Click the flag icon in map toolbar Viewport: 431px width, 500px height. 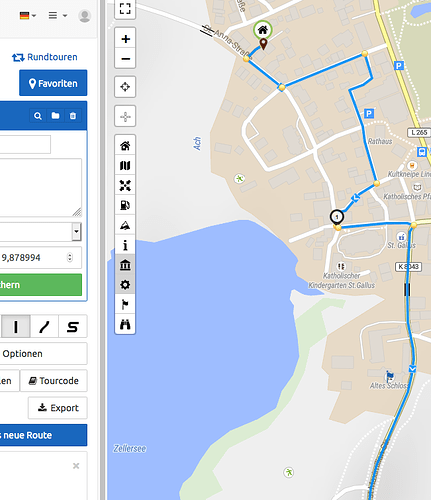[125, 304]
